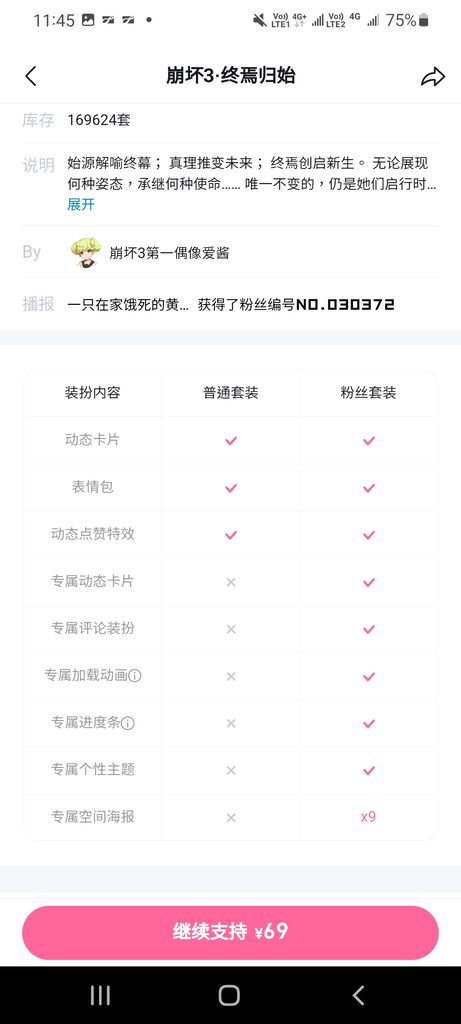Tap Android back navigation icon
461x1024 pixels.
tap(358, 995)
